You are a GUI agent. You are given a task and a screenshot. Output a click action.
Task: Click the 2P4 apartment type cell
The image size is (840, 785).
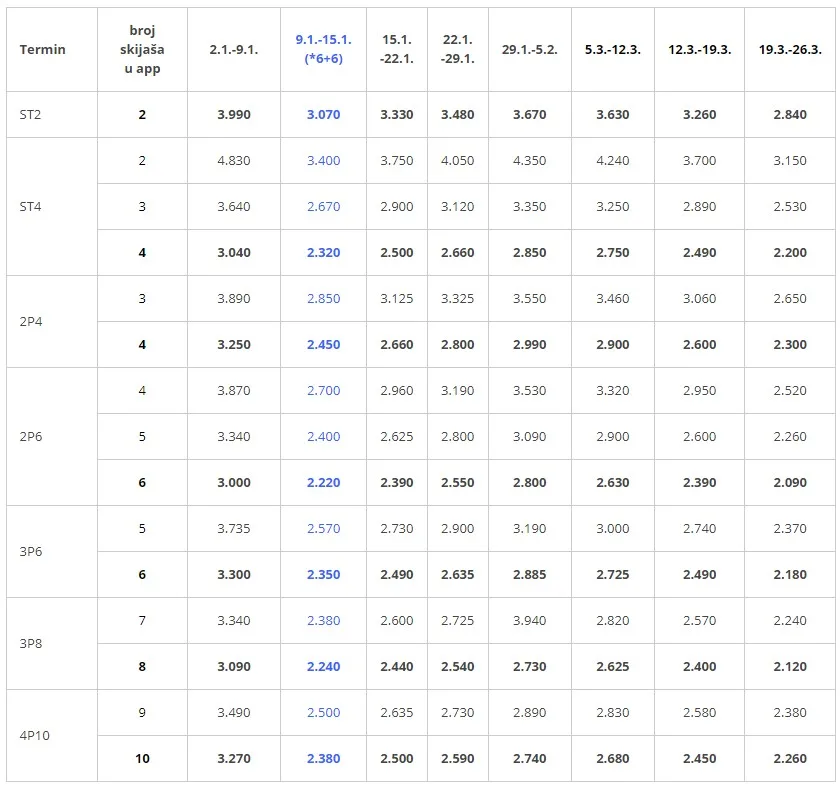(31, 322)
